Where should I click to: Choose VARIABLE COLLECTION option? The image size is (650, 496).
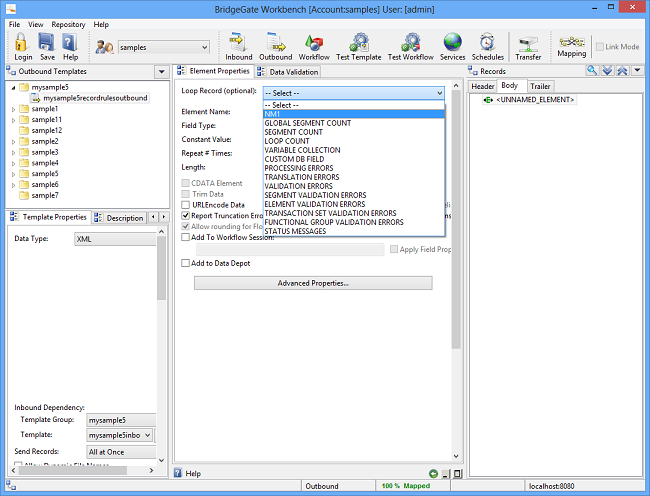pos(354,150)
